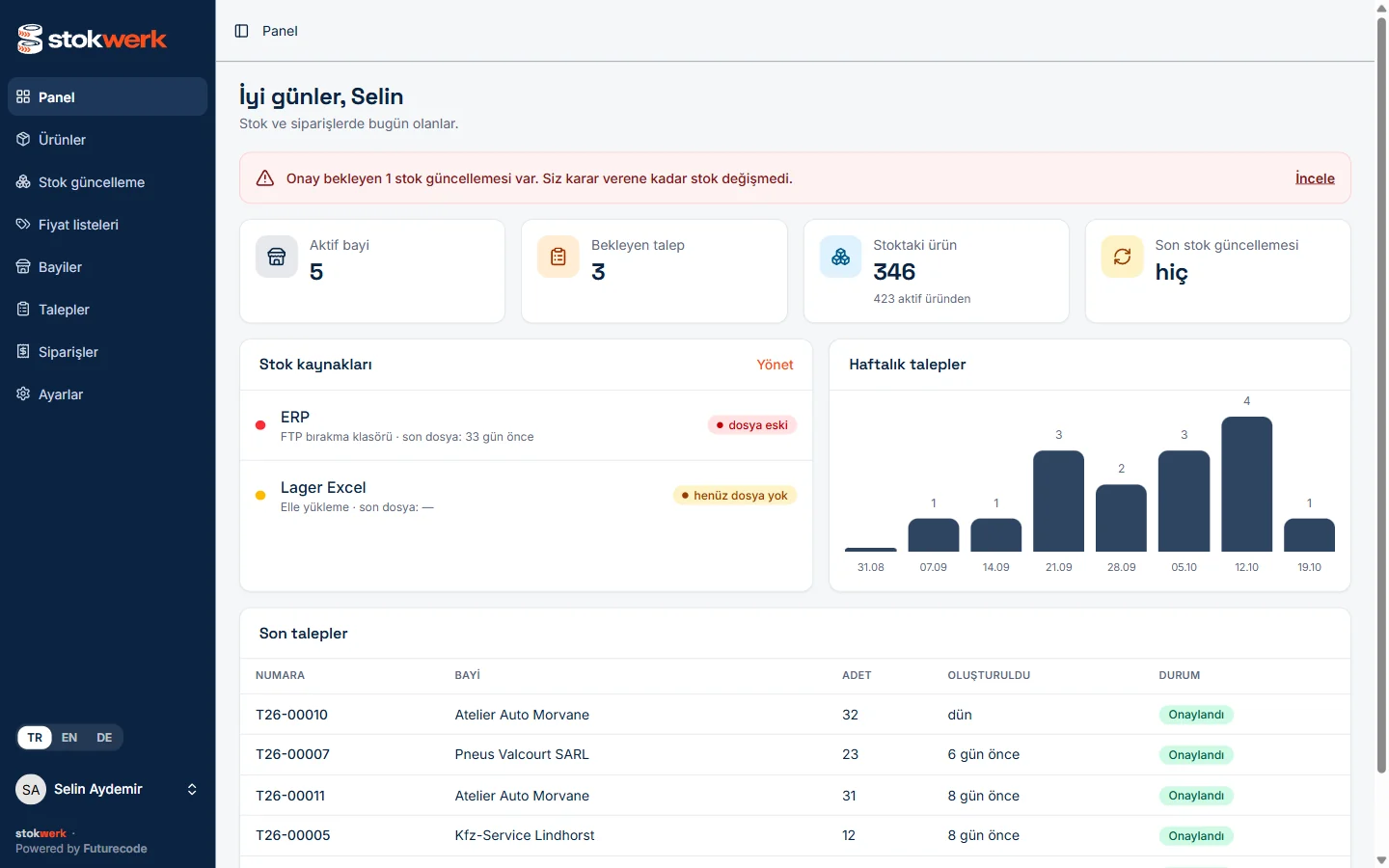Screen dimensions: 1389x868
Task: Click the Futurecode link in footer
Action: [115, 849]
